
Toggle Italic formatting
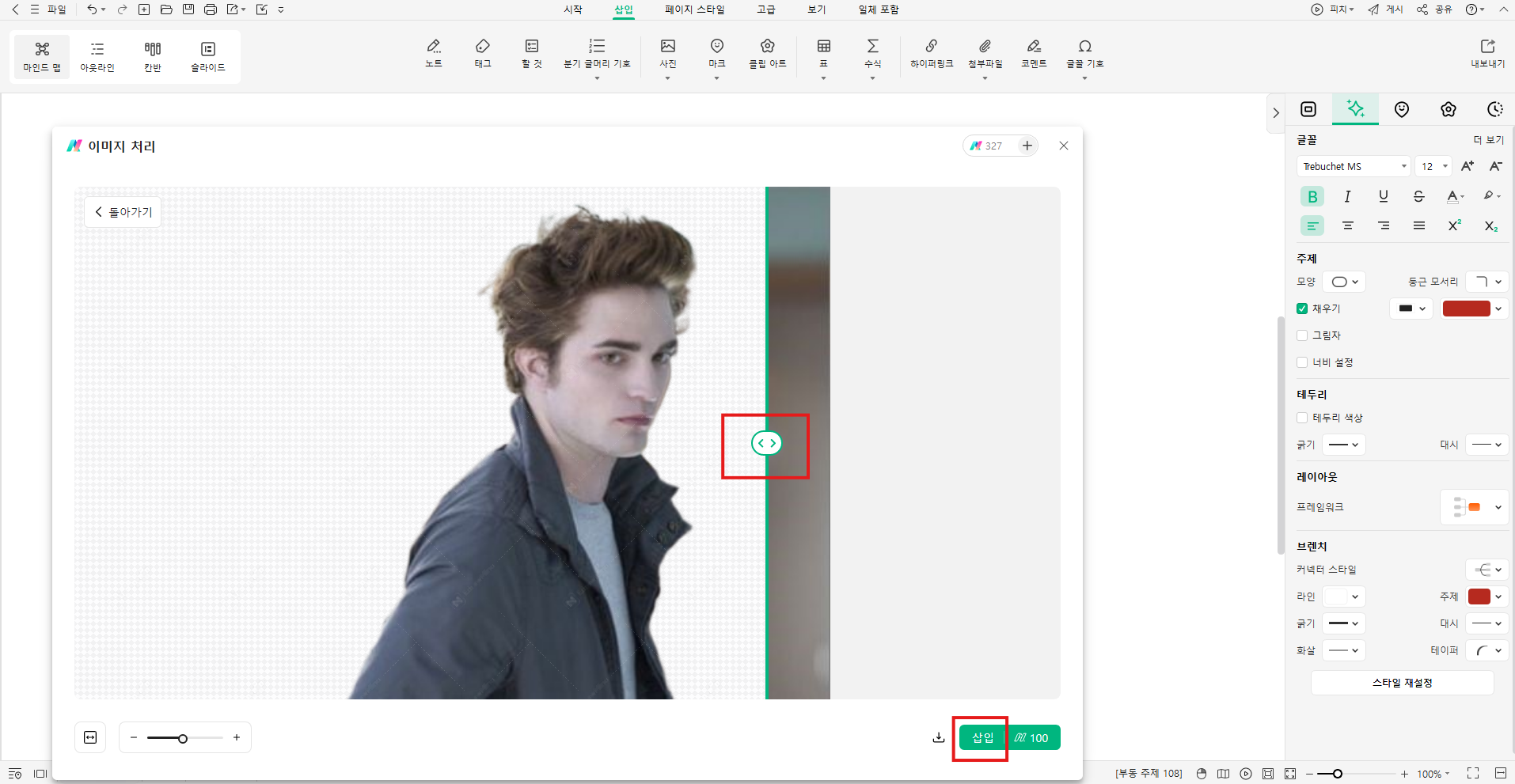pyautogui.click(x=1348, y=196)
